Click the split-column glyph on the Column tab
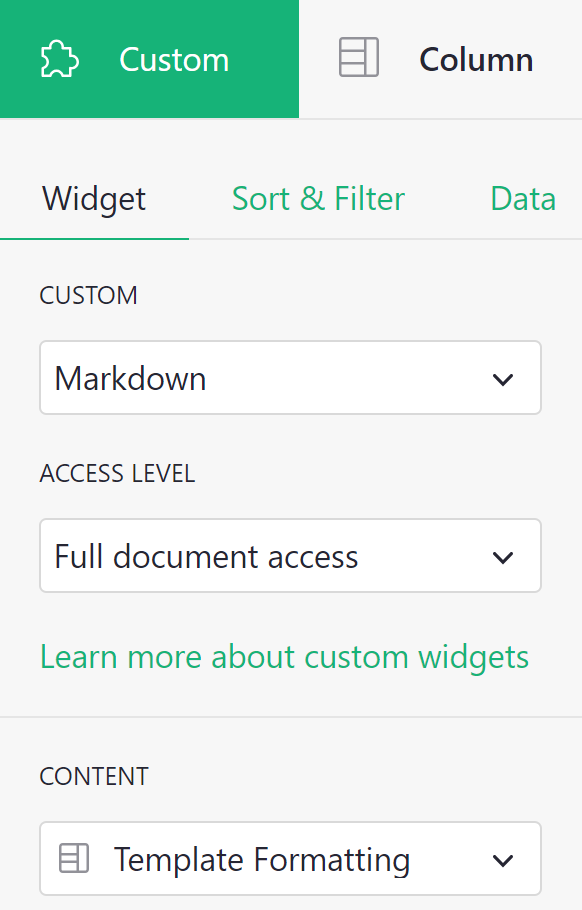The height and width of the screenshot is (910, 582). tap(358, 58)
